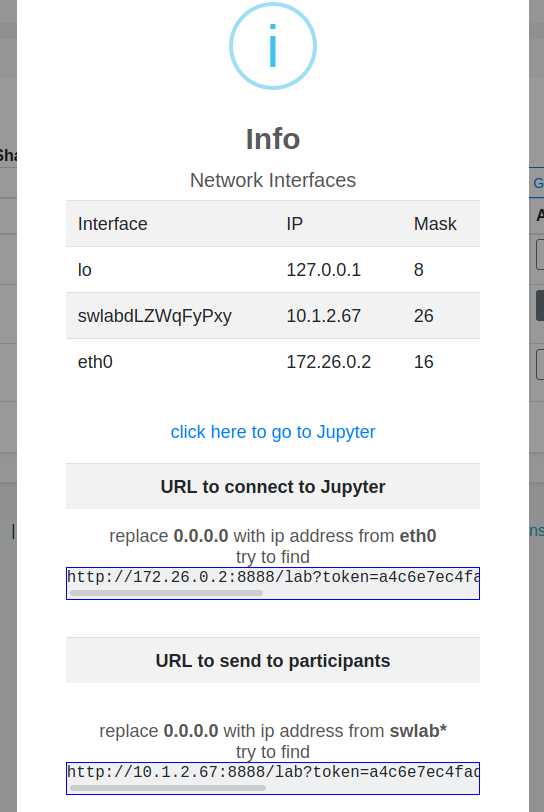
Task: Click the 10.1.2.67 IP cell in table
Action: click(323, 316)
